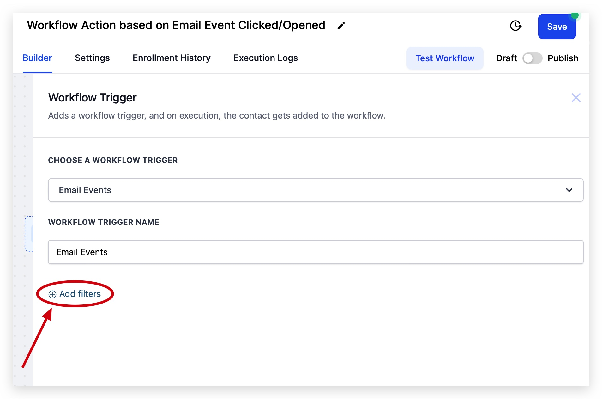Save the workflow
The image size is (602, 399).
point(557,26)
